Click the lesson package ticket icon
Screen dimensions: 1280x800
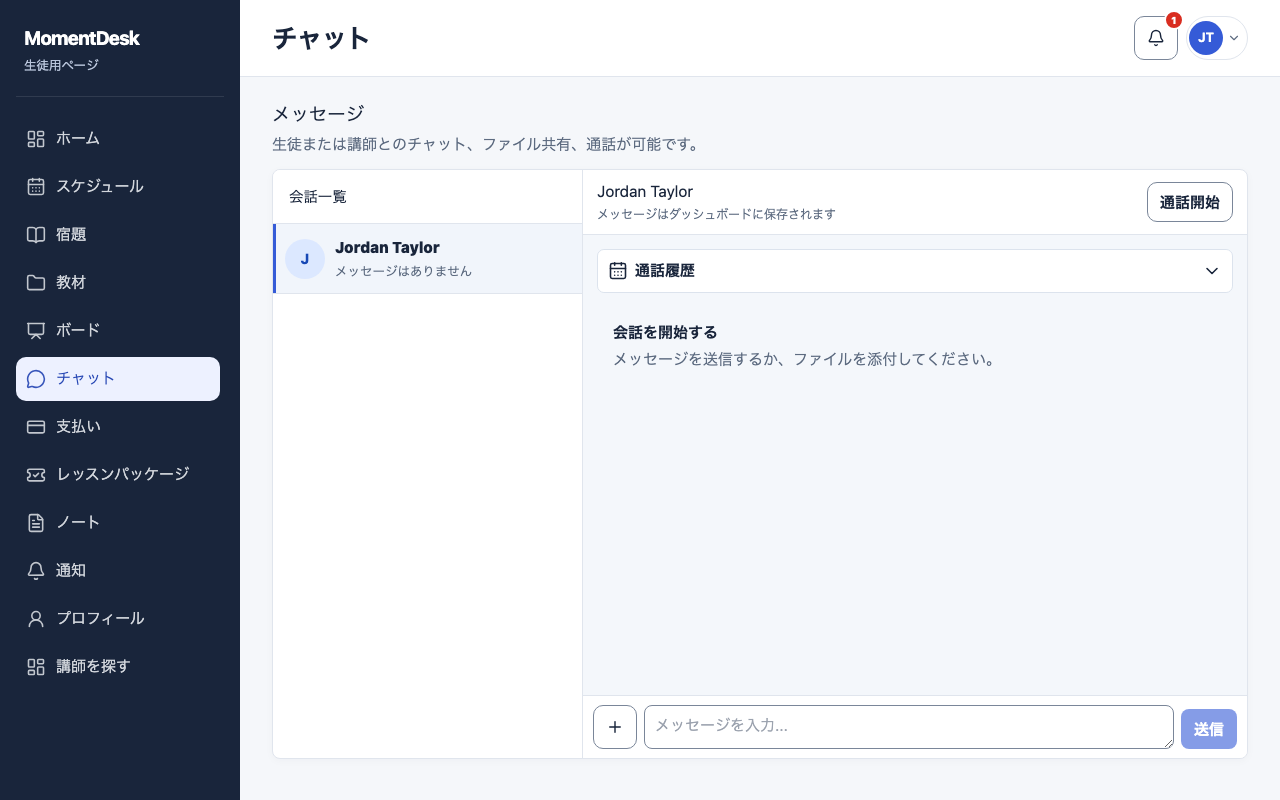tap(36, 475)
